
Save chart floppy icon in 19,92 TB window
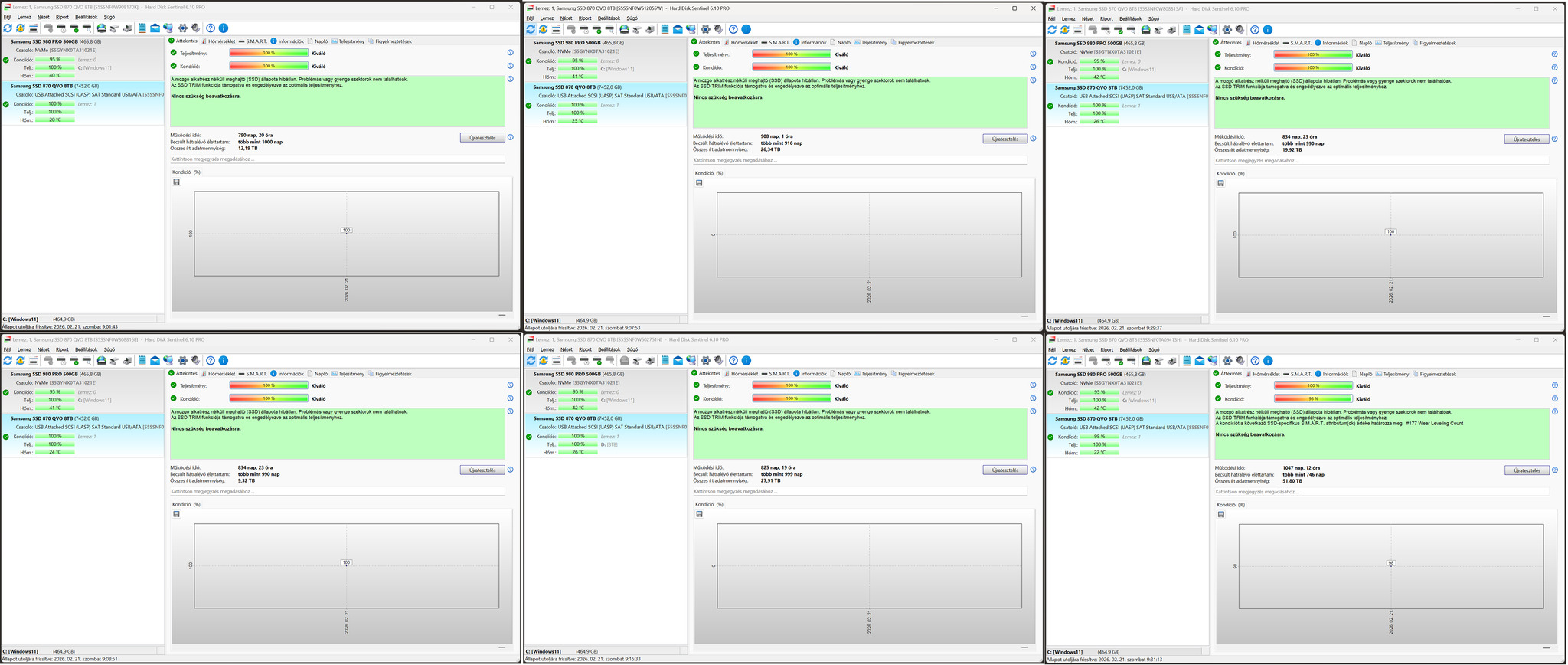1220,183
